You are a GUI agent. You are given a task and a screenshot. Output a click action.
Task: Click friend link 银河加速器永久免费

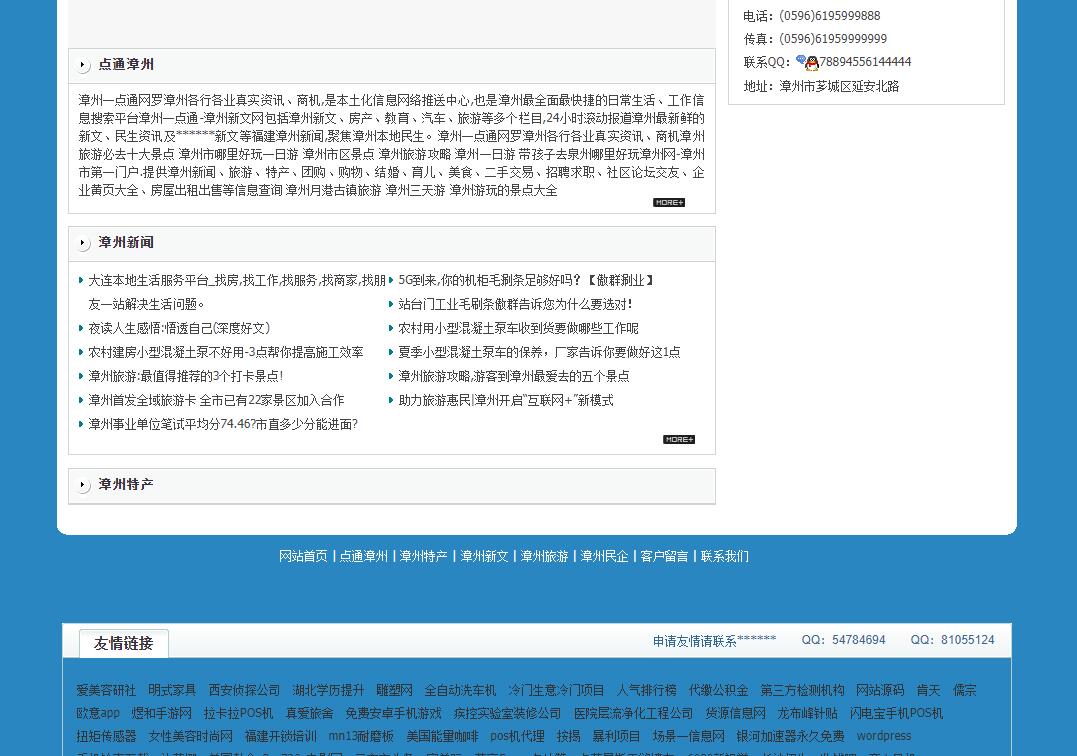pyautogui.click(x=790, y=736)
